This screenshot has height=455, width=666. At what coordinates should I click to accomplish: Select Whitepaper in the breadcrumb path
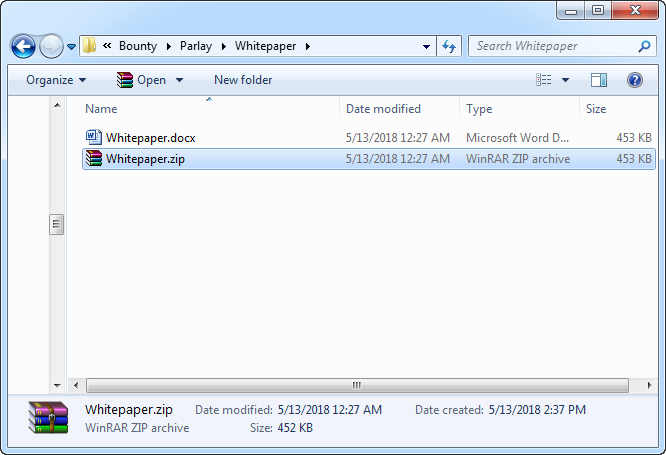click(265, 46)
